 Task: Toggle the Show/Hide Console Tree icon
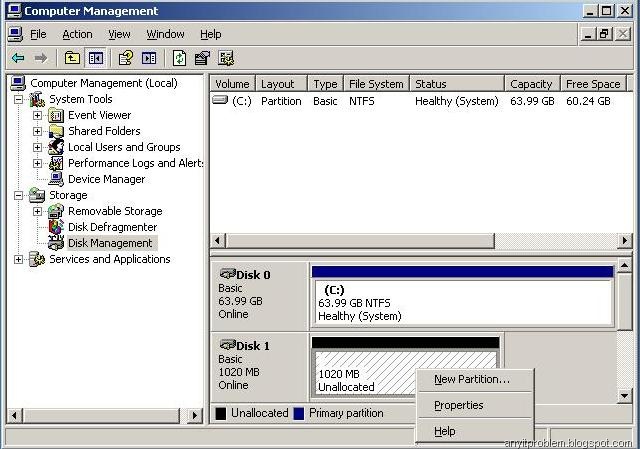pyautogui.click(x=96, y=58)
